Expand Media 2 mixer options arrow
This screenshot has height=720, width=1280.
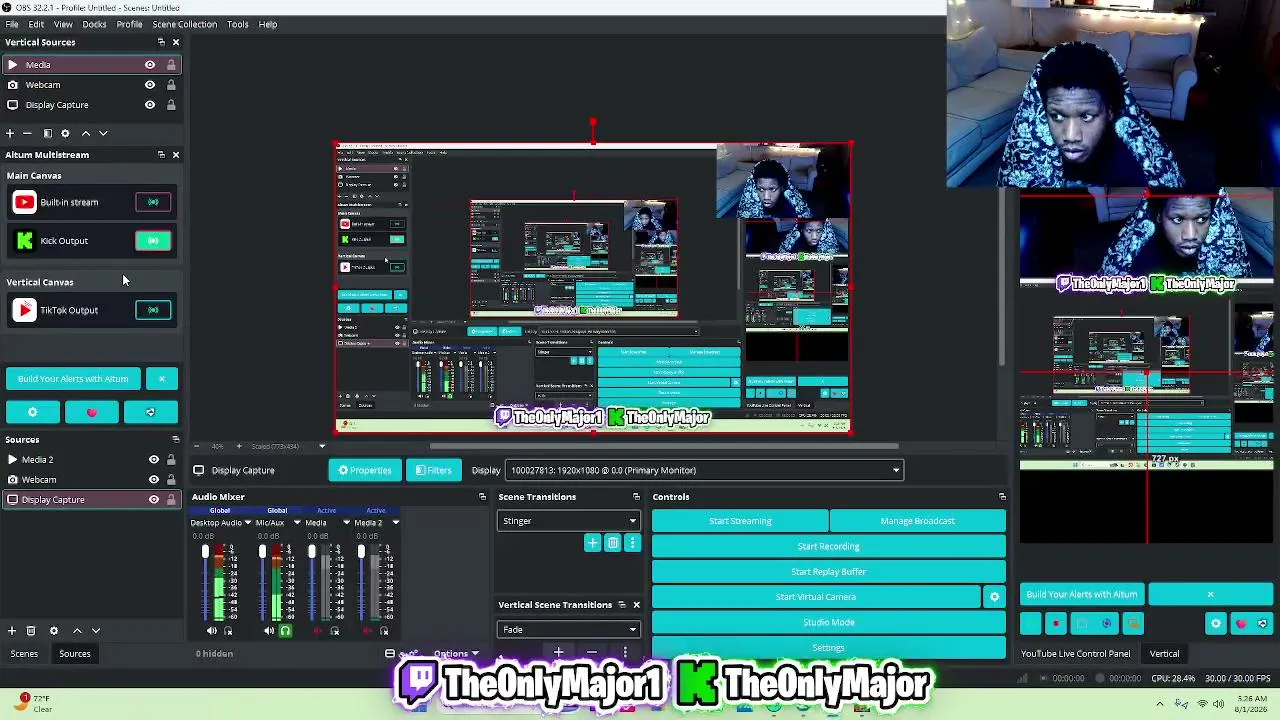395,523
